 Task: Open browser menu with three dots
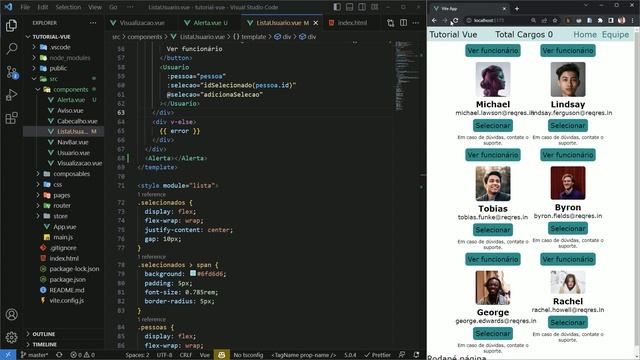pos(632,20)
